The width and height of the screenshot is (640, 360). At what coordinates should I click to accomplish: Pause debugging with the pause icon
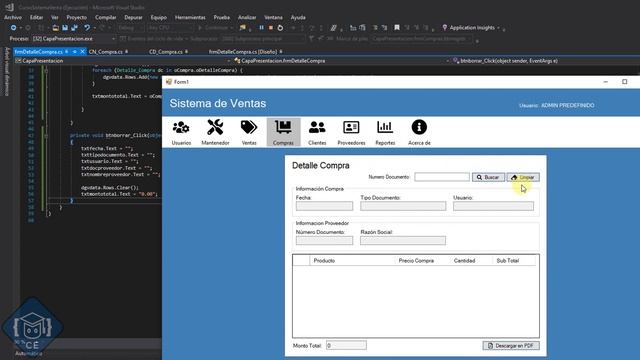261,28
